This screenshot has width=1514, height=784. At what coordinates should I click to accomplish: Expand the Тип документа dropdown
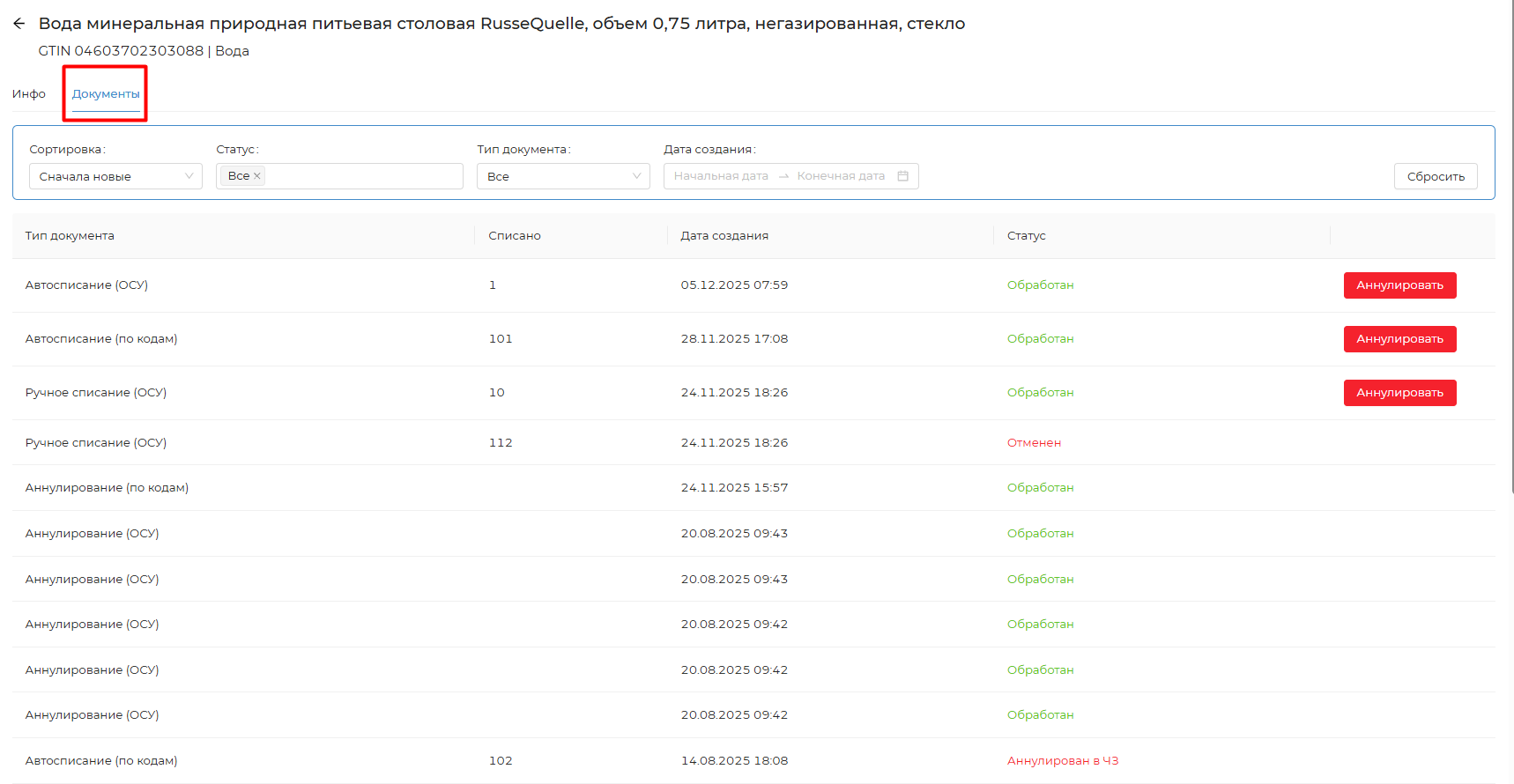[x=563, y=176]
